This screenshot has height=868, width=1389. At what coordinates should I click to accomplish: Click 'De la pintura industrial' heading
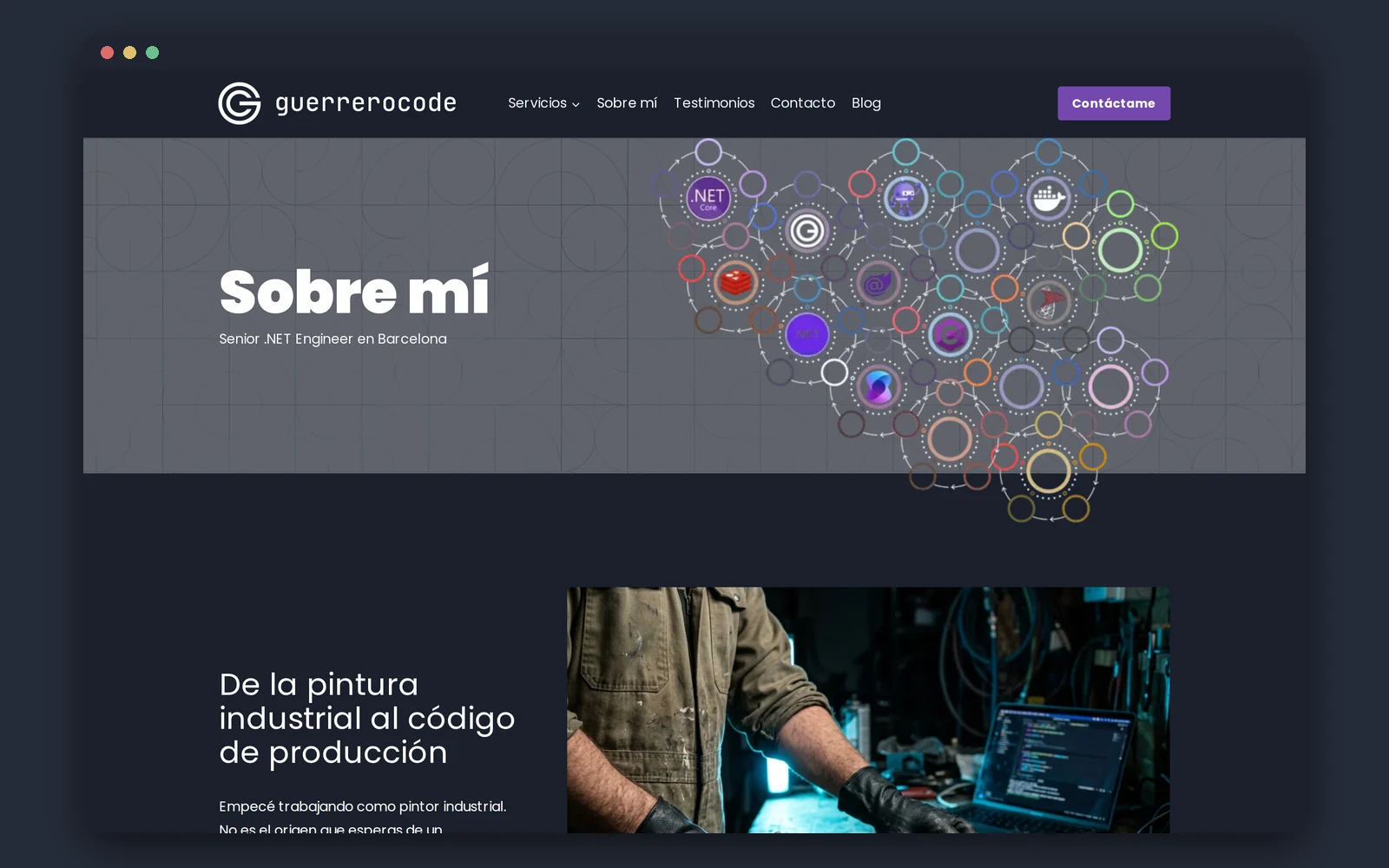point(366,718)
